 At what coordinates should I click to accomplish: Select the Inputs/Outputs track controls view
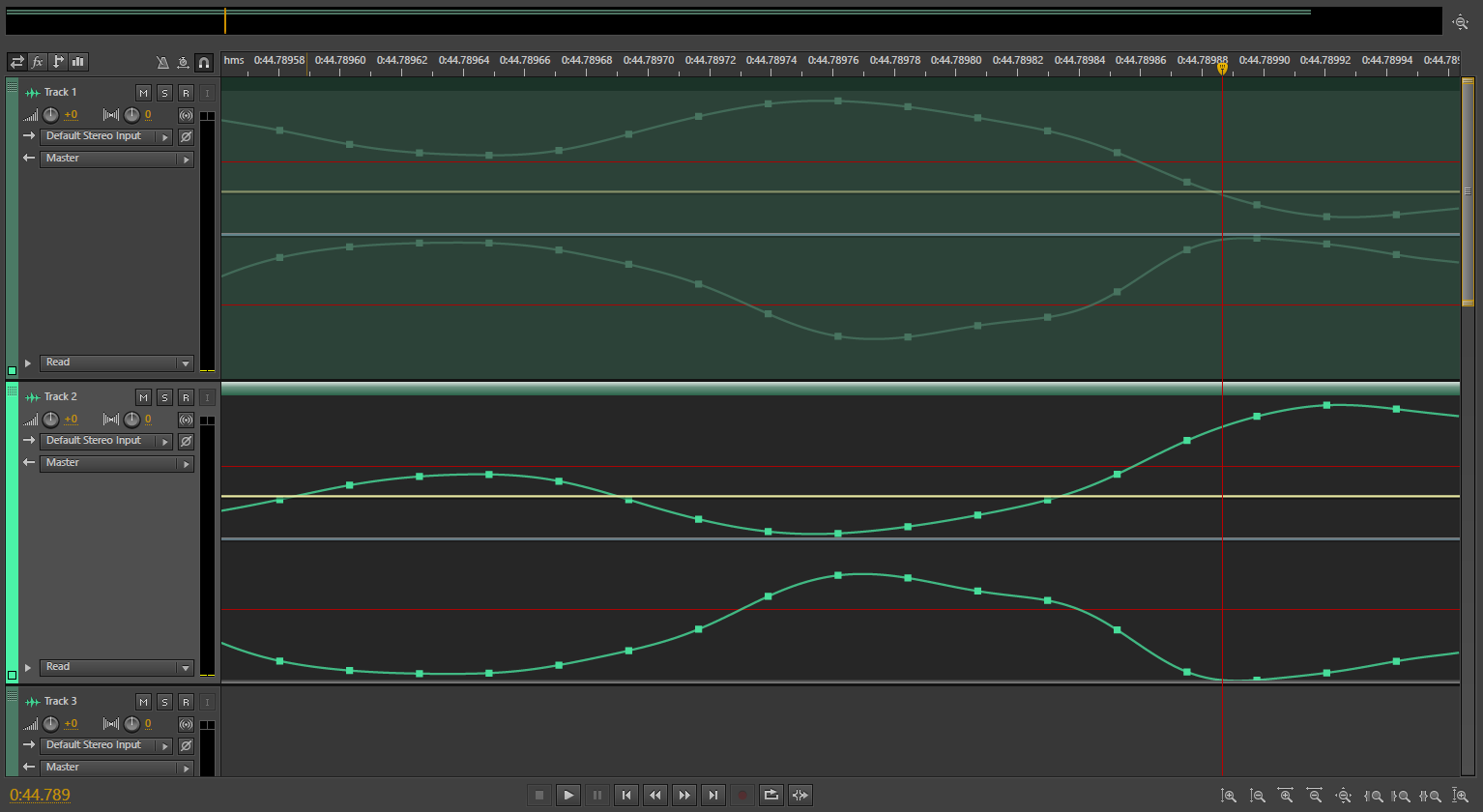pyautogui.click(x=16, y=62)
